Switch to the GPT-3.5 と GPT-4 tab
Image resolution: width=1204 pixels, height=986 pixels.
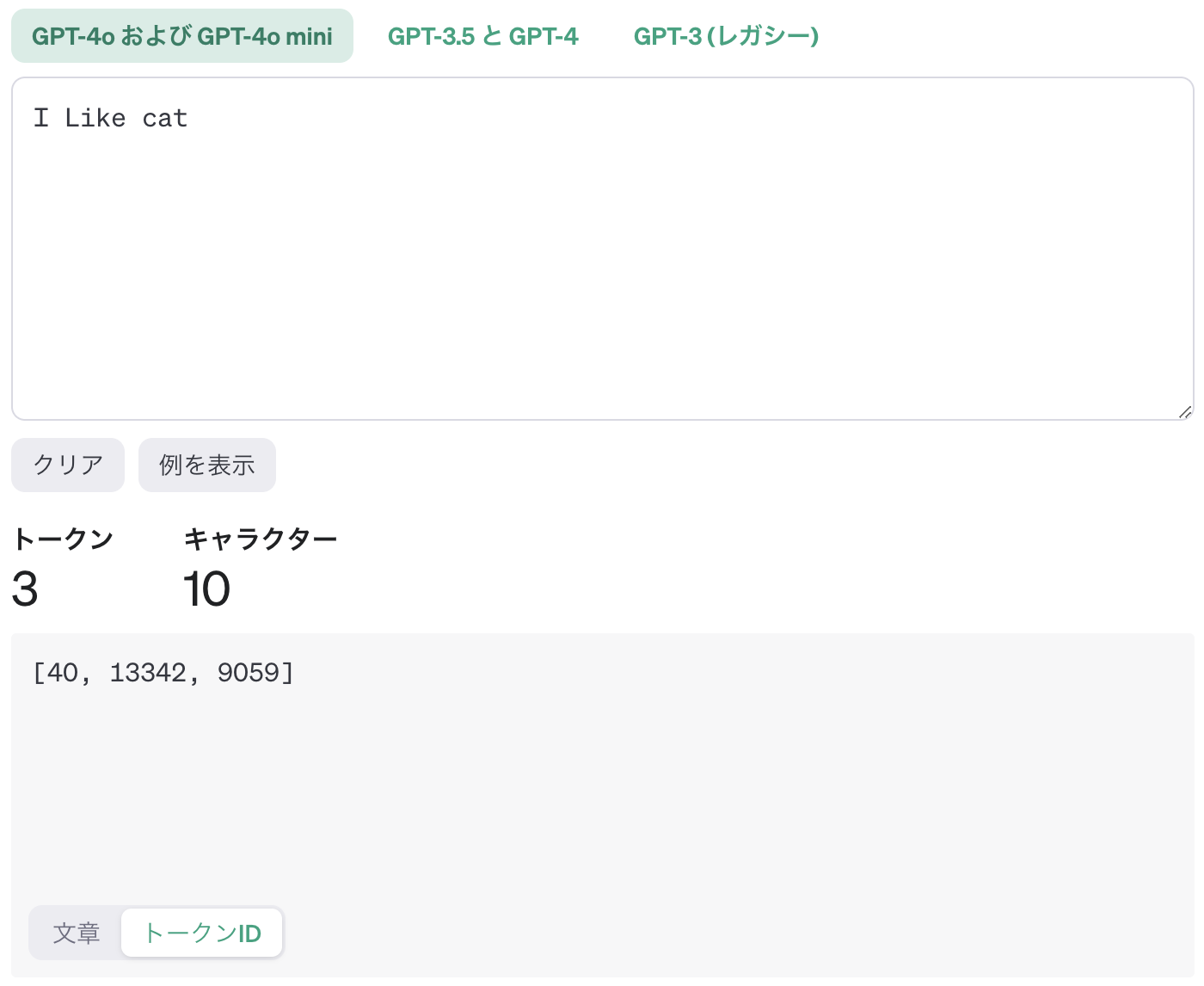[483, 36]
